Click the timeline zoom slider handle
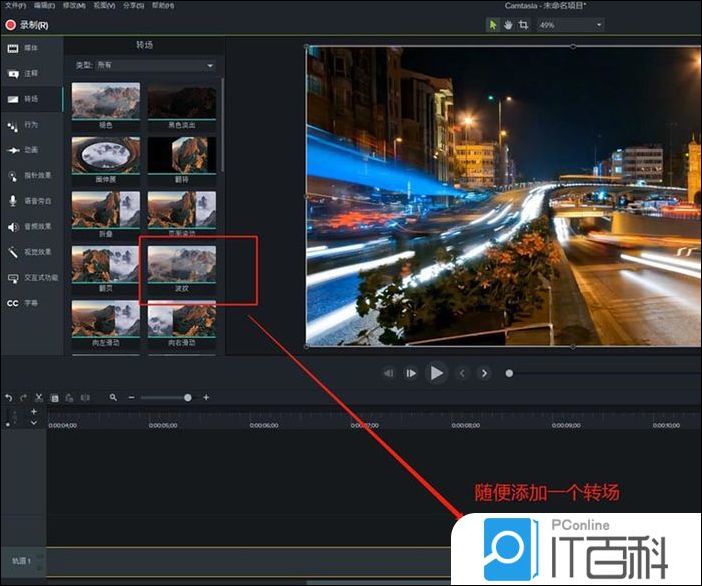The height and width of the screenshot is (586, 702). click(x=188, y=398)
